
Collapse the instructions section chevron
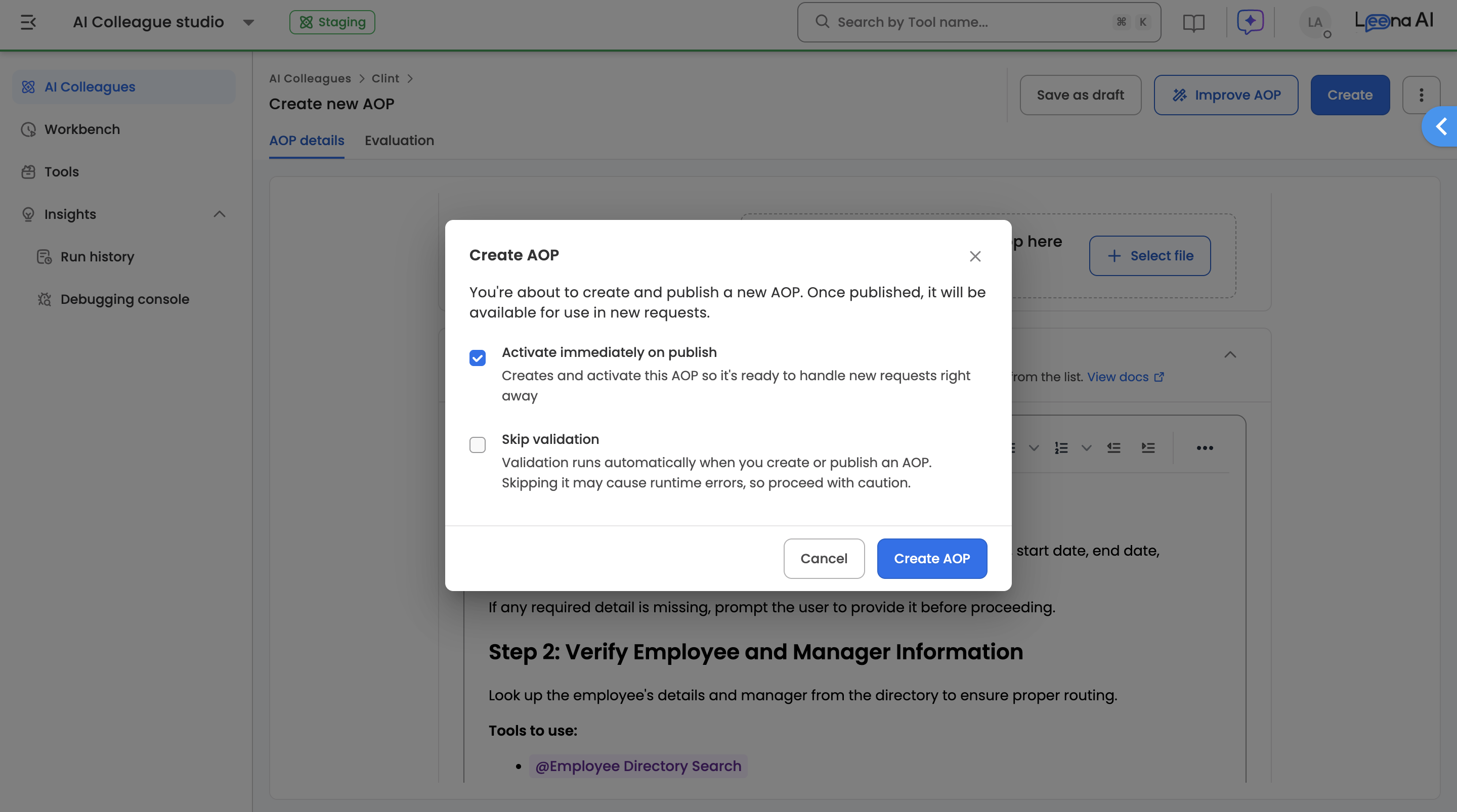pyautogui.click(x=1230, y=355)
